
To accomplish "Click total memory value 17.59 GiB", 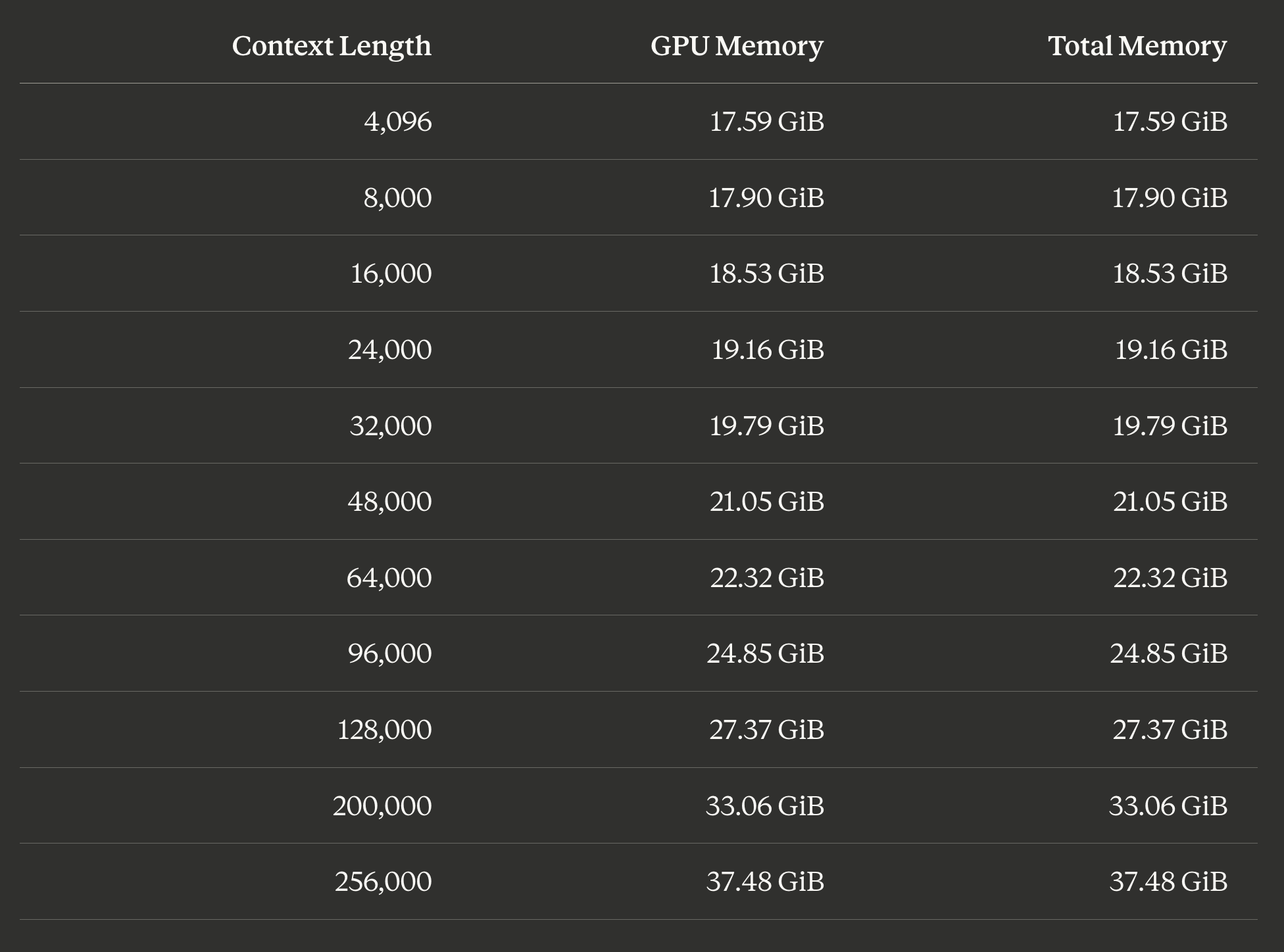I will coord(1170,122).
